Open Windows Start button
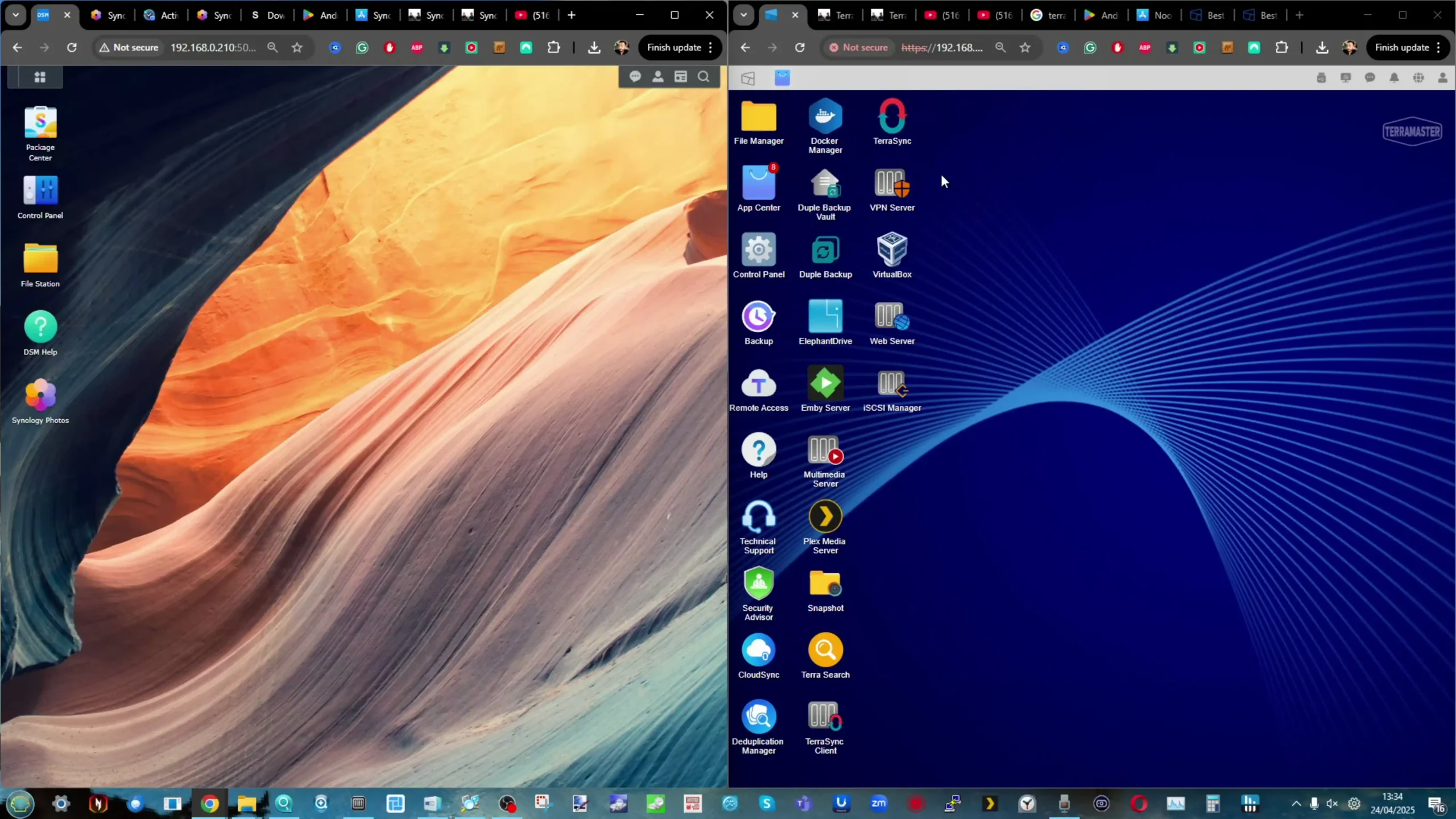Screen dimensions: 1456x819 (20, 804)
